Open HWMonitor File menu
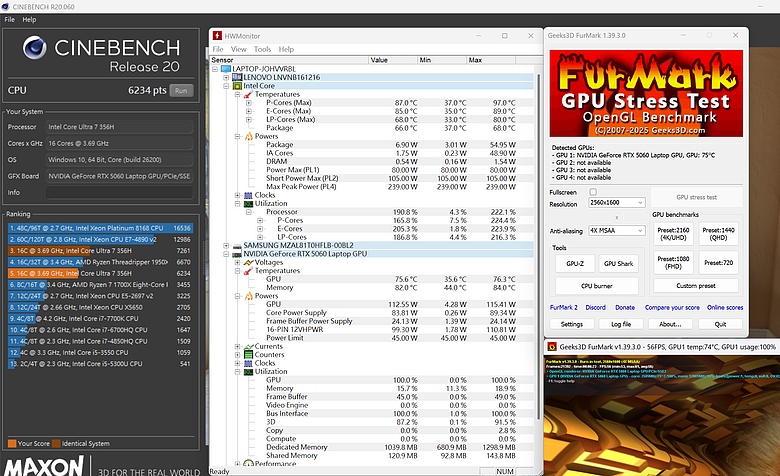The width and height of the screenshot is (780, 476). [x=218, y=49]
